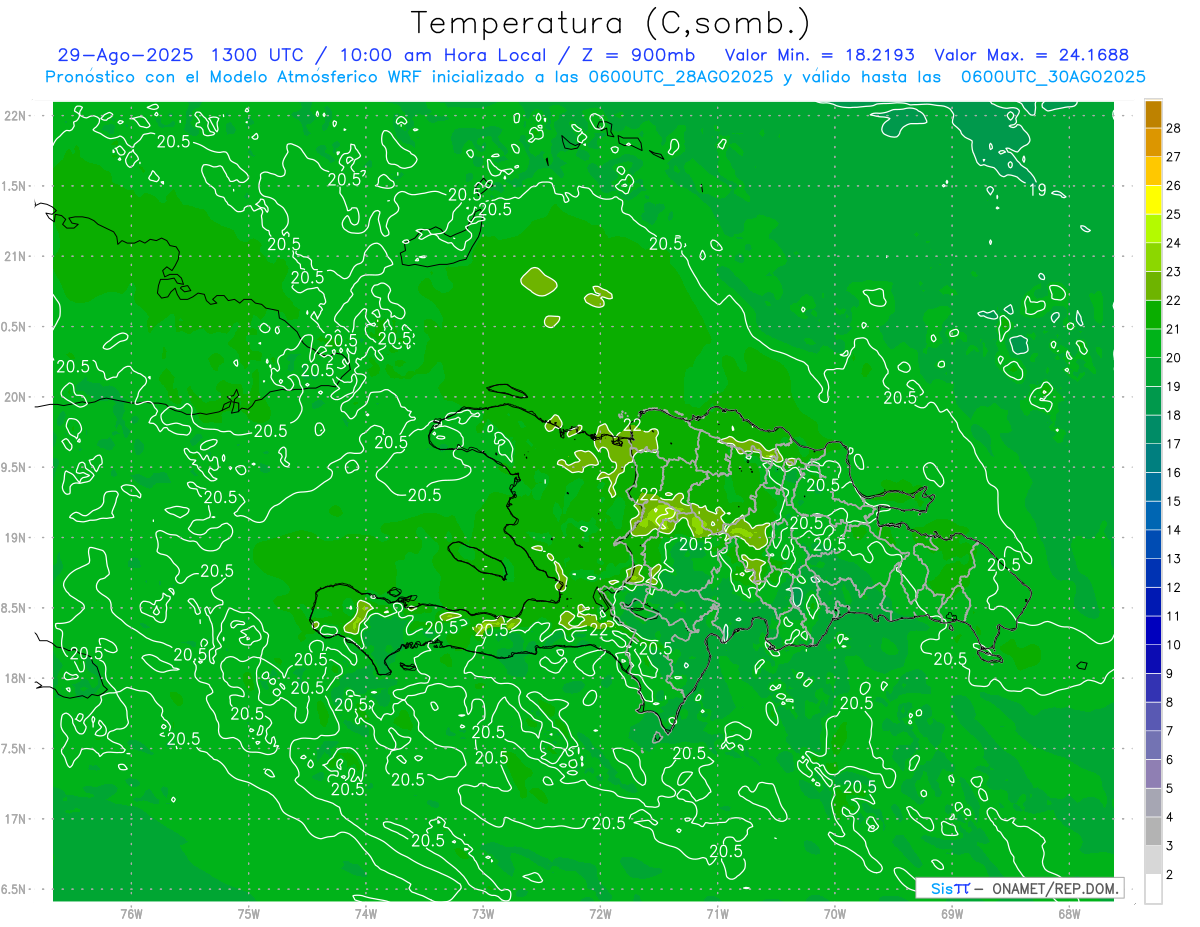This screenshot has width=1200, height=927.
Task: Click the "71W" longitude axis label
Action: 717,913
